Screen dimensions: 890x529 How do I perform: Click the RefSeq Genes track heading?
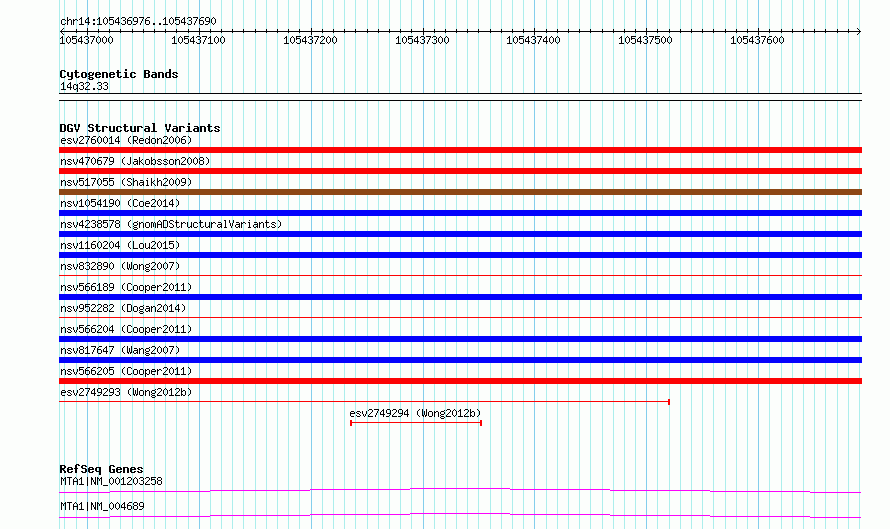(102, 469)
